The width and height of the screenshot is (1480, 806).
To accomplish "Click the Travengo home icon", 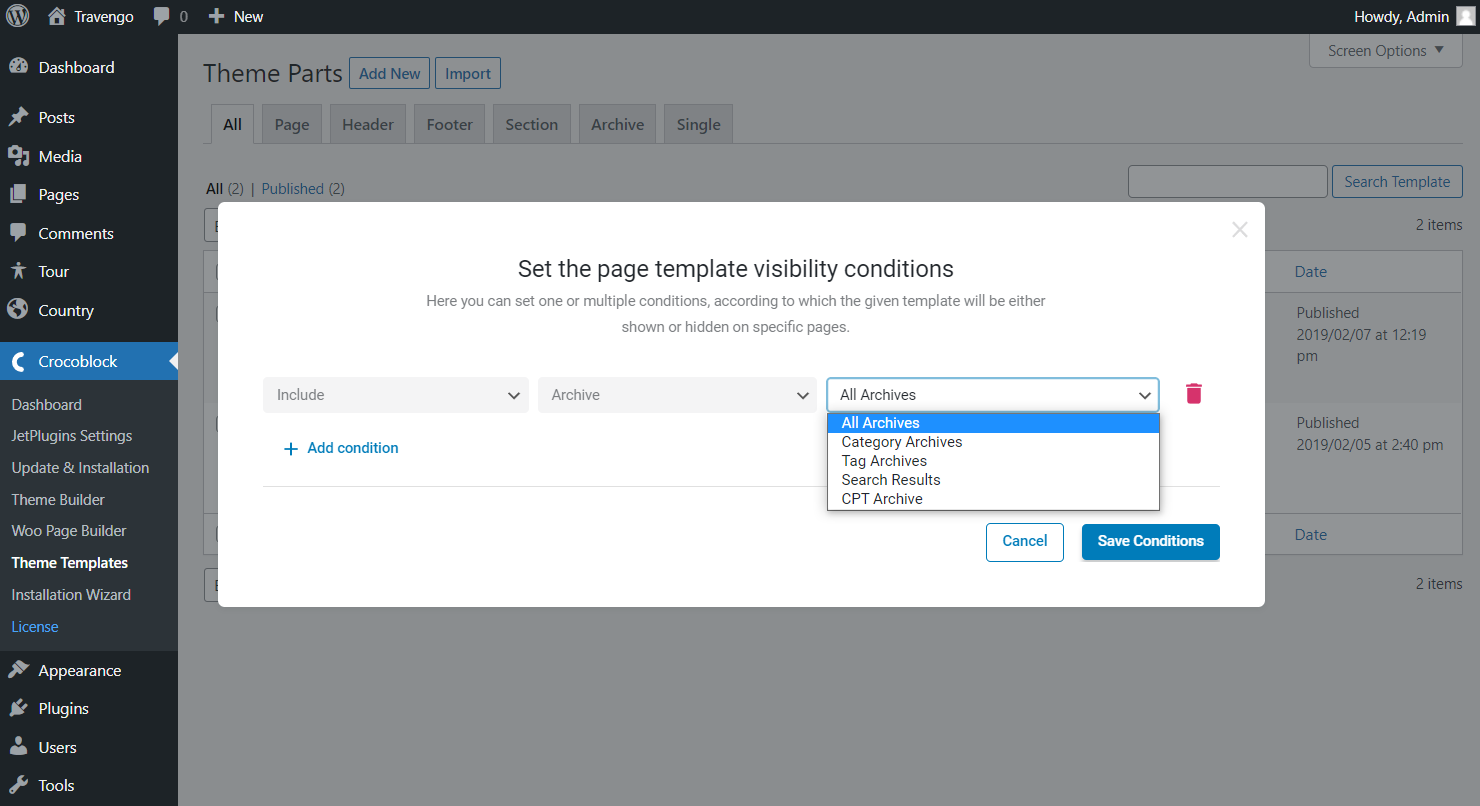I will click(57, 16).
